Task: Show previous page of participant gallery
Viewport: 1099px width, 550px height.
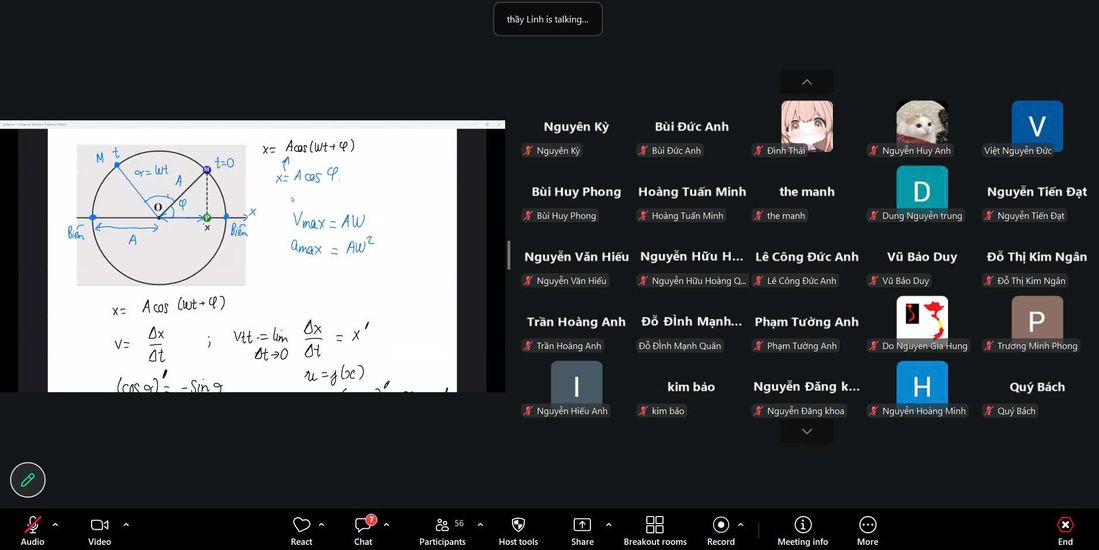Action: [x=807, y=82]
